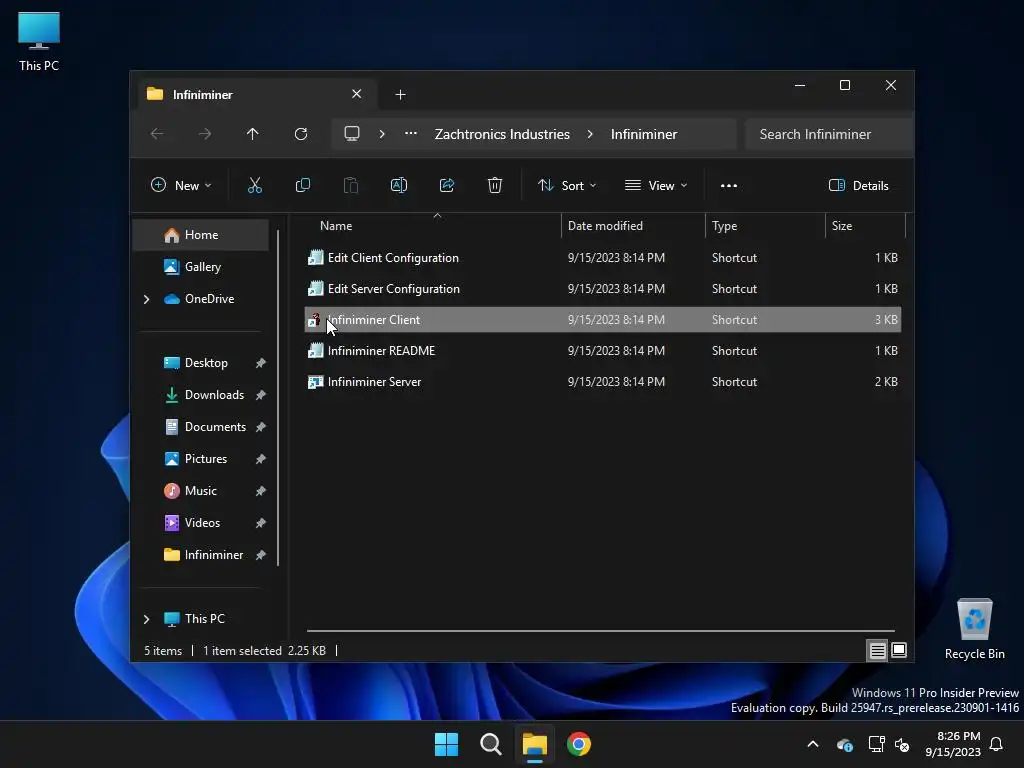The height and width of the screenshot is (768, 1024).
Task: Open Downloads quick access folder
Action: pyautogui.click(x=200, y=394)
